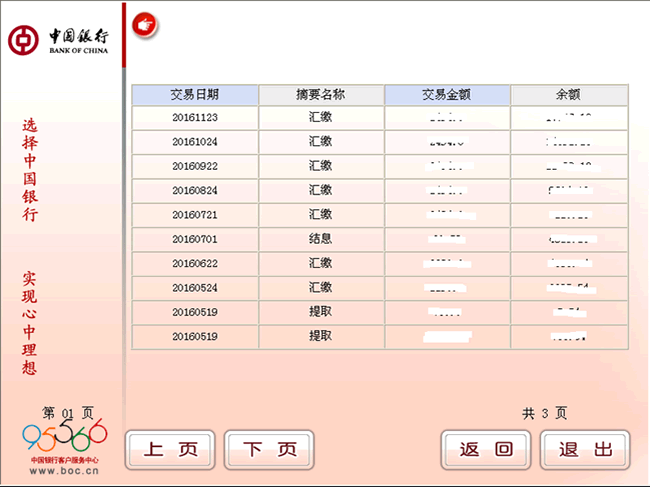Select the 摘要名称 column header
The image size is (650, 487).
tap(321, 95)
